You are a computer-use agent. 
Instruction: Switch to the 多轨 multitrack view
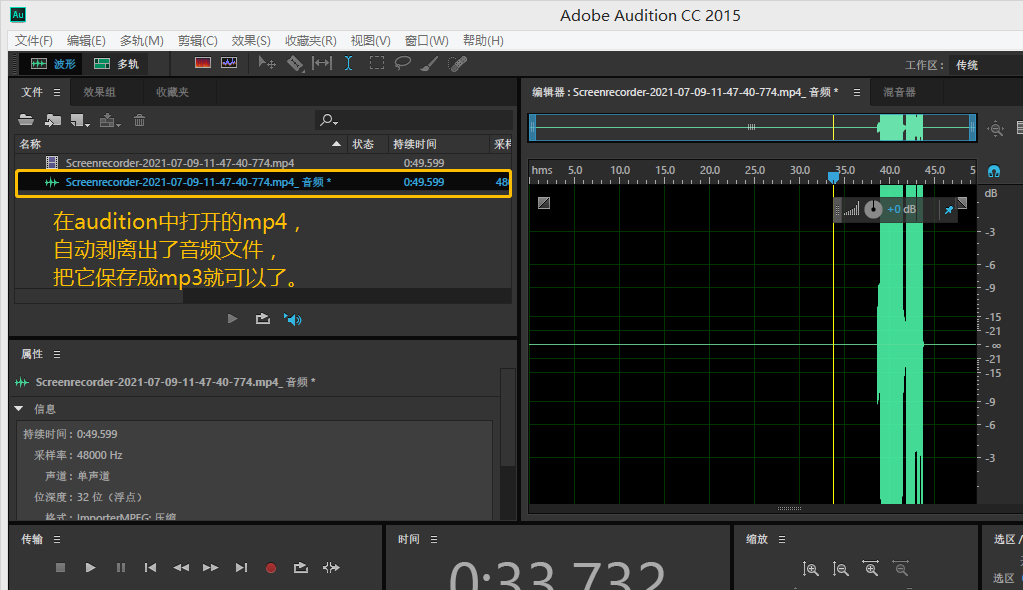[116, 64]
